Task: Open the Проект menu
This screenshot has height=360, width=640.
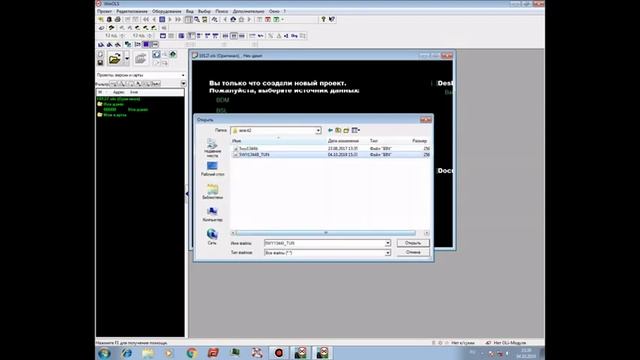Action: [104, 11]
